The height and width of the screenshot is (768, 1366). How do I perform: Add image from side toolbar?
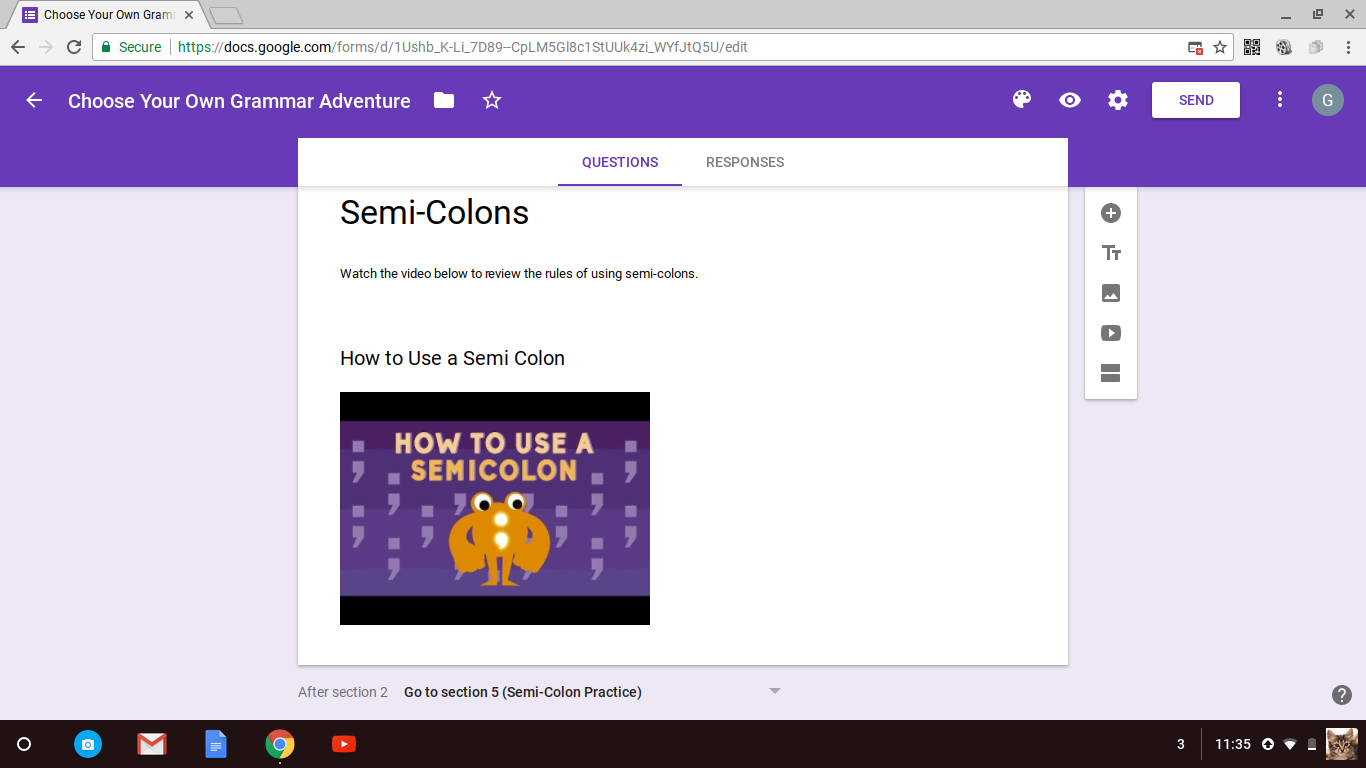point(1111,293)
